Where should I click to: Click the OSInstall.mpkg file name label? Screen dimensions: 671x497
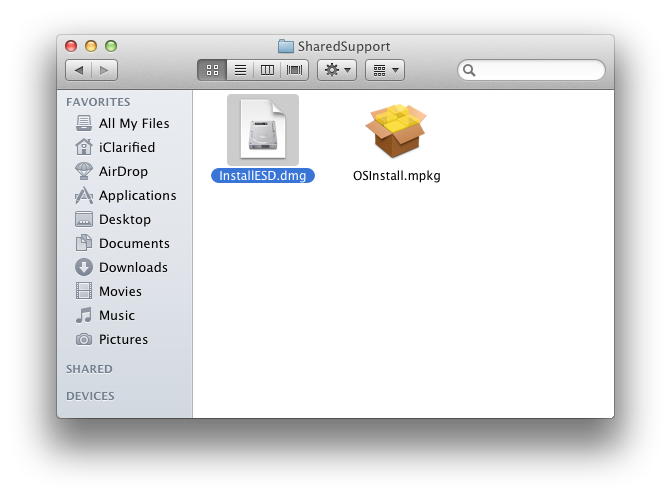click(x=397, y=176)
